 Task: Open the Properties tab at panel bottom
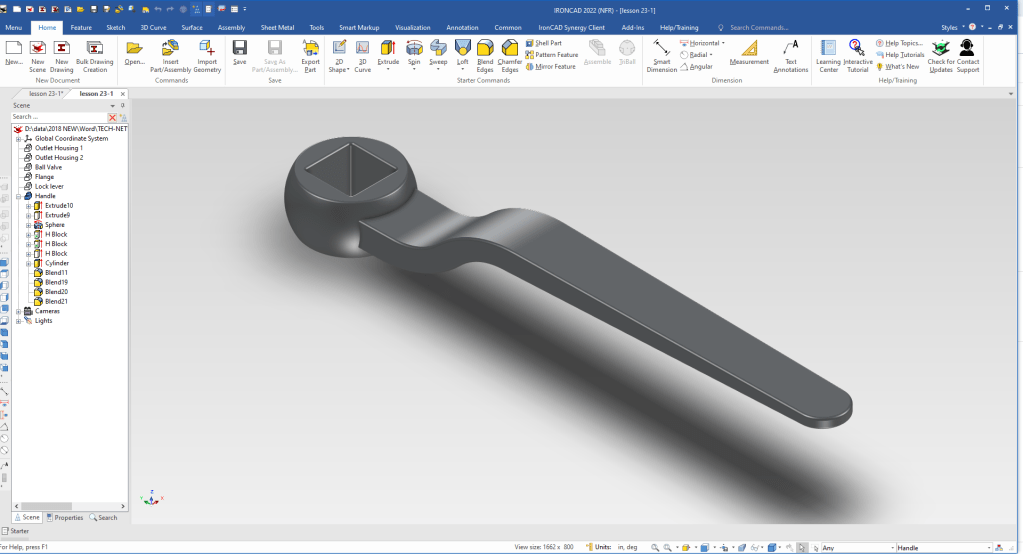click(x=66, y=517)
